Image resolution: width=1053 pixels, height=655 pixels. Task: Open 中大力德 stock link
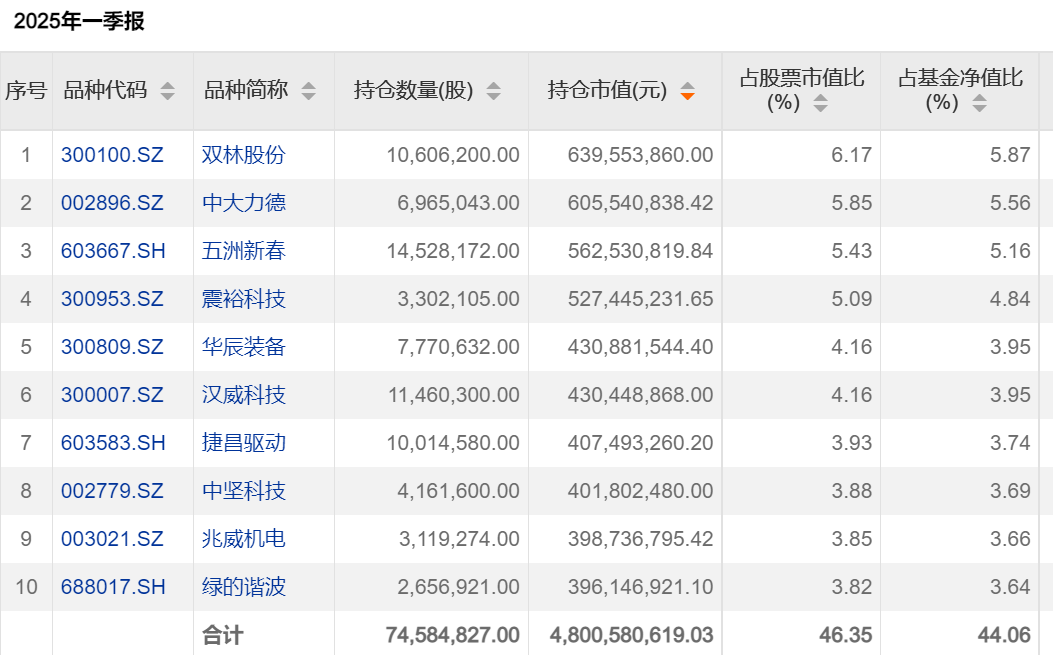point(244,203)
